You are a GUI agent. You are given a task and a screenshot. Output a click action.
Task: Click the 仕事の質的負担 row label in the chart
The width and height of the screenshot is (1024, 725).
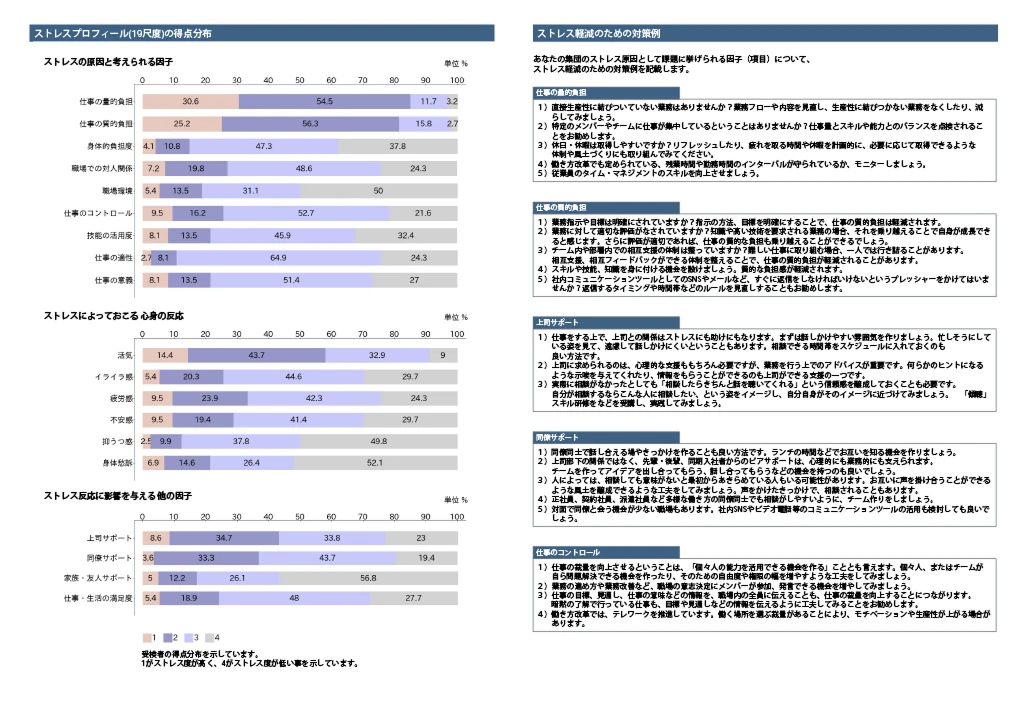click(106, 124)
